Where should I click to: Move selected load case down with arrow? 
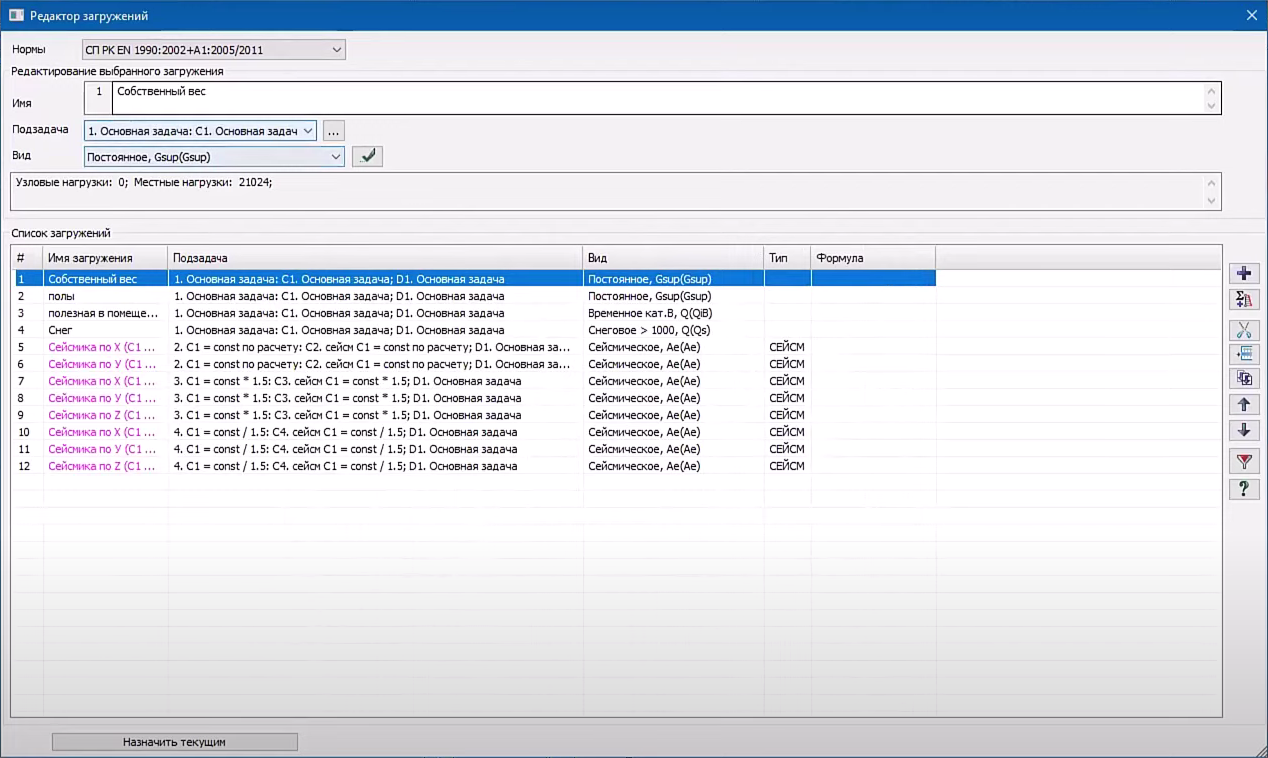(1243, 430)
